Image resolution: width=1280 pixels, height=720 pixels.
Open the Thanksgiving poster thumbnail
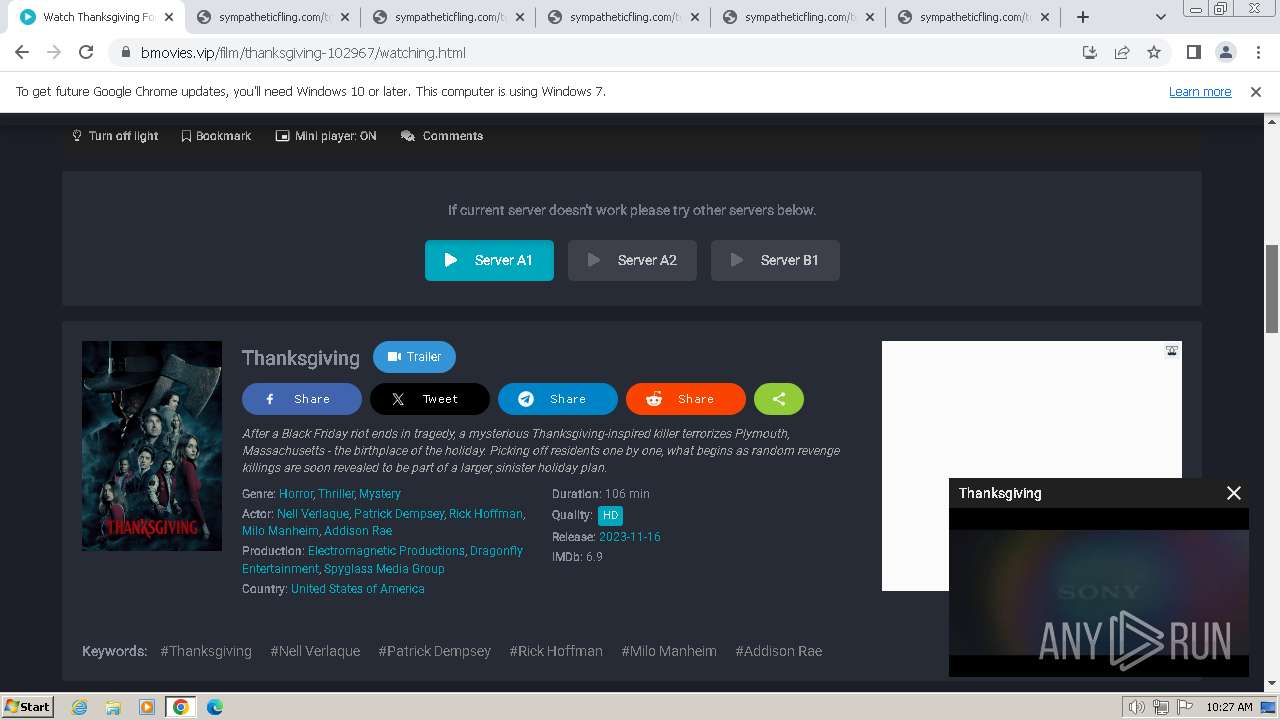[x=152, y=446]
